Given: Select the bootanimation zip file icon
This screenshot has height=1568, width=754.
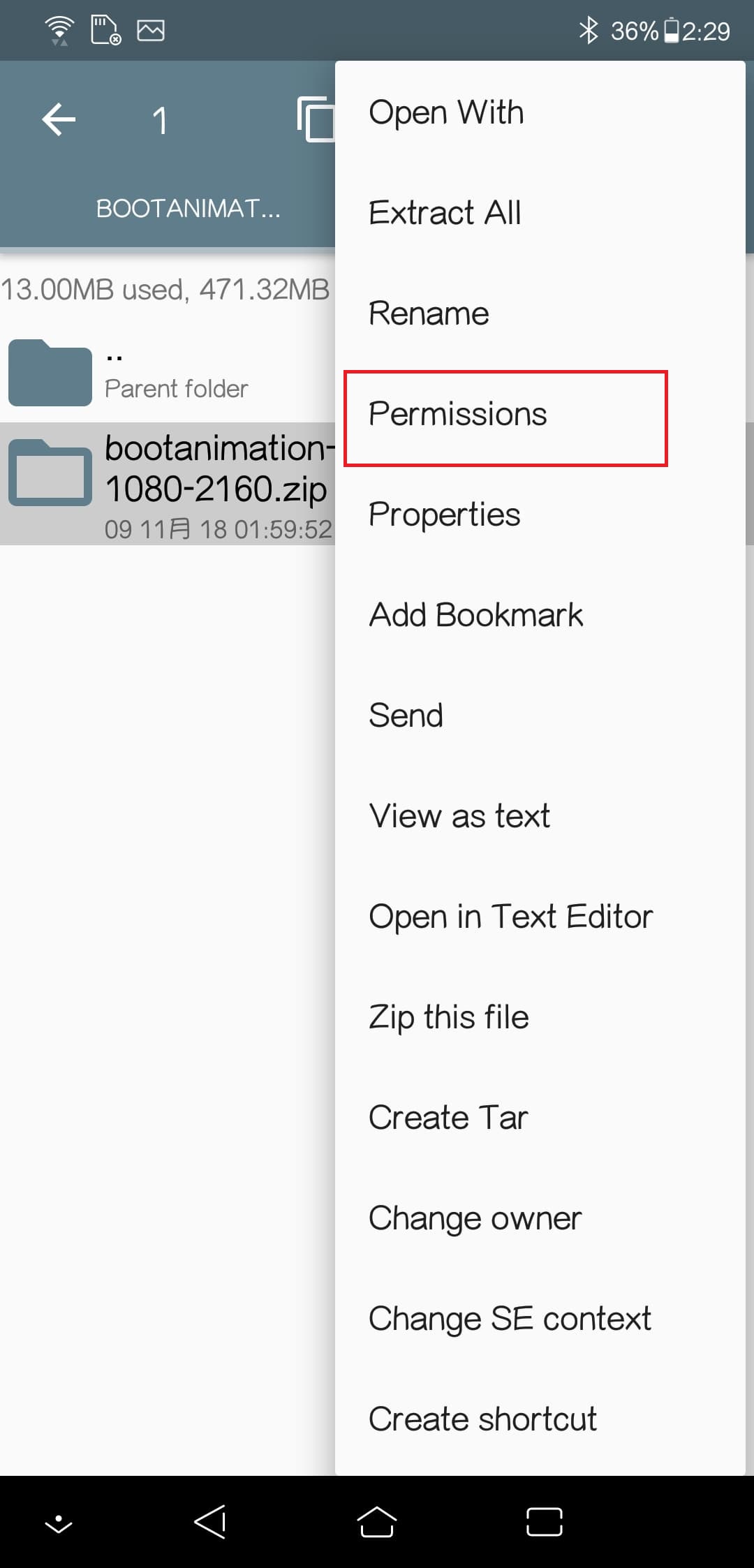Looking at the screenshot, I should [x=50, y=472].
